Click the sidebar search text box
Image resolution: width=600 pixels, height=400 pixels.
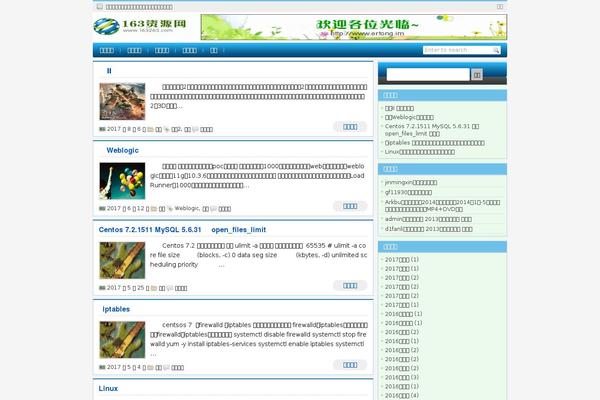point(428,75)
